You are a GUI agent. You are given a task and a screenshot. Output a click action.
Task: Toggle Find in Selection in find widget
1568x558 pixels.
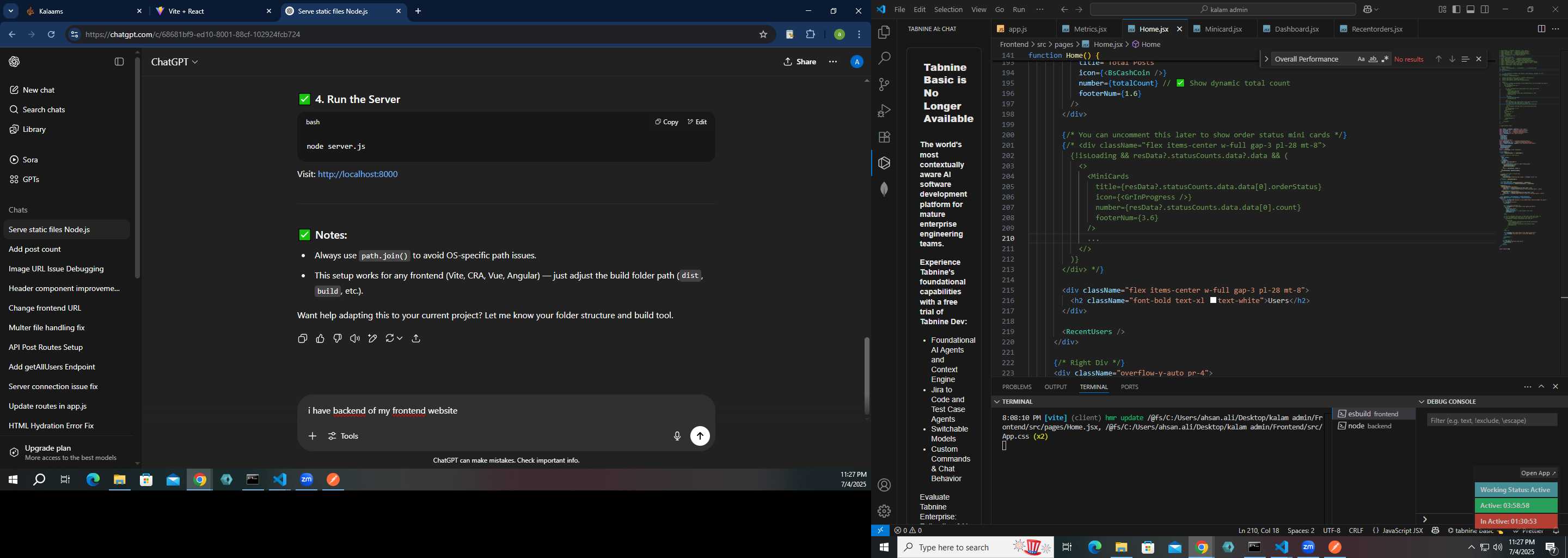pos(1465,59)
